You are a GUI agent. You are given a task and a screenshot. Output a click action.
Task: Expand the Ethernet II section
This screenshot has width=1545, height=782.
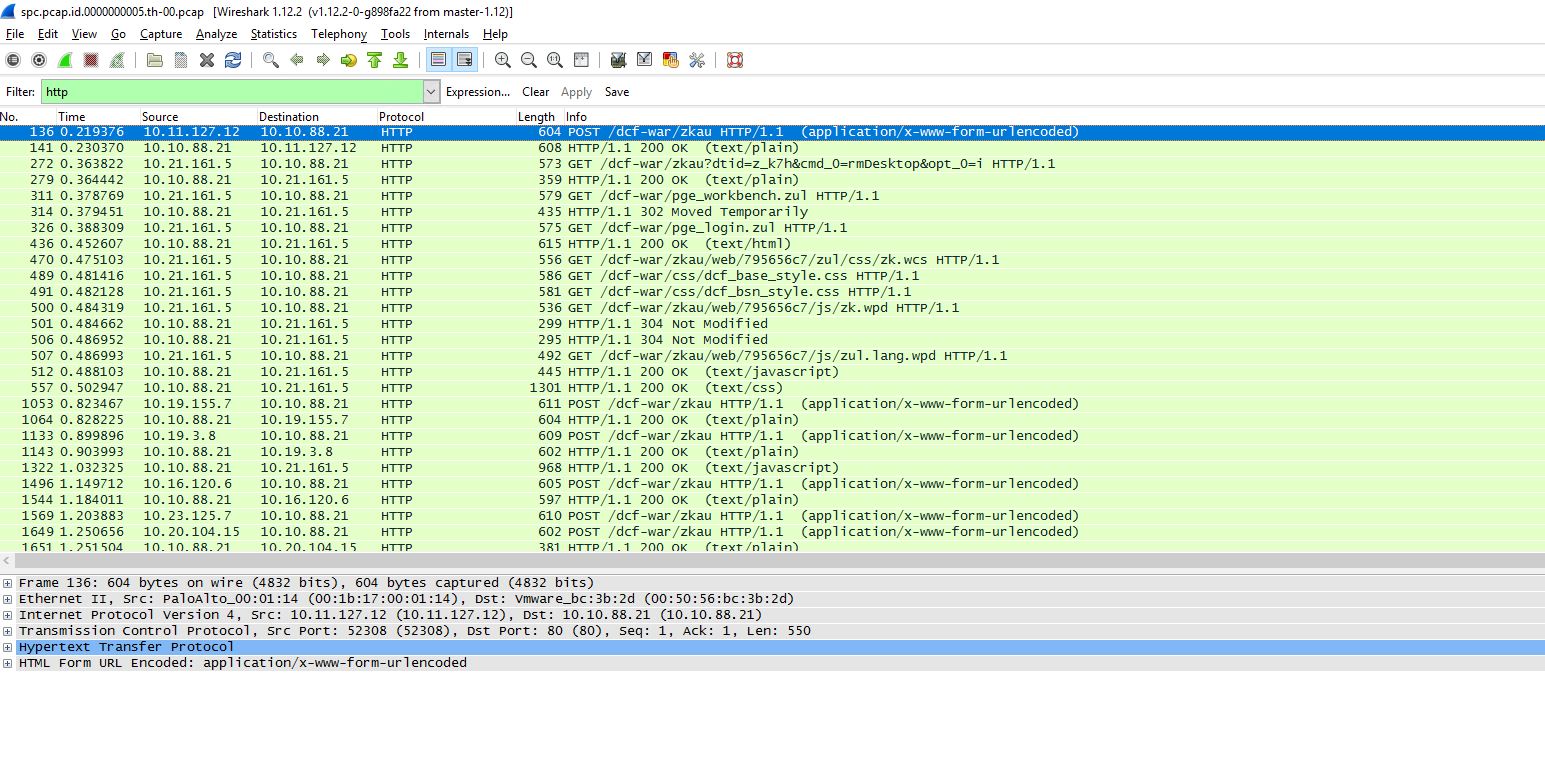(8, 599)
